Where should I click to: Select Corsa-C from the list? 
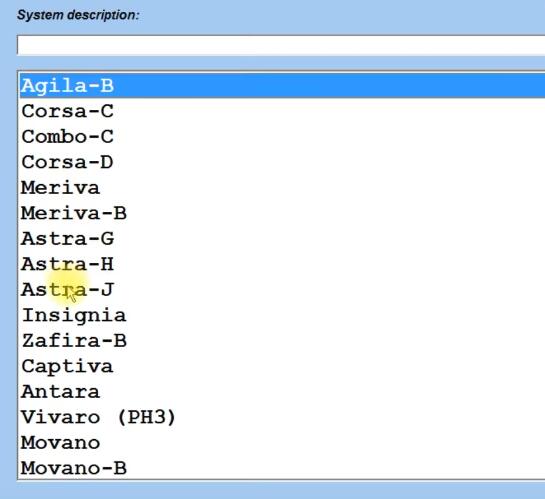click(x=67, y=111)
